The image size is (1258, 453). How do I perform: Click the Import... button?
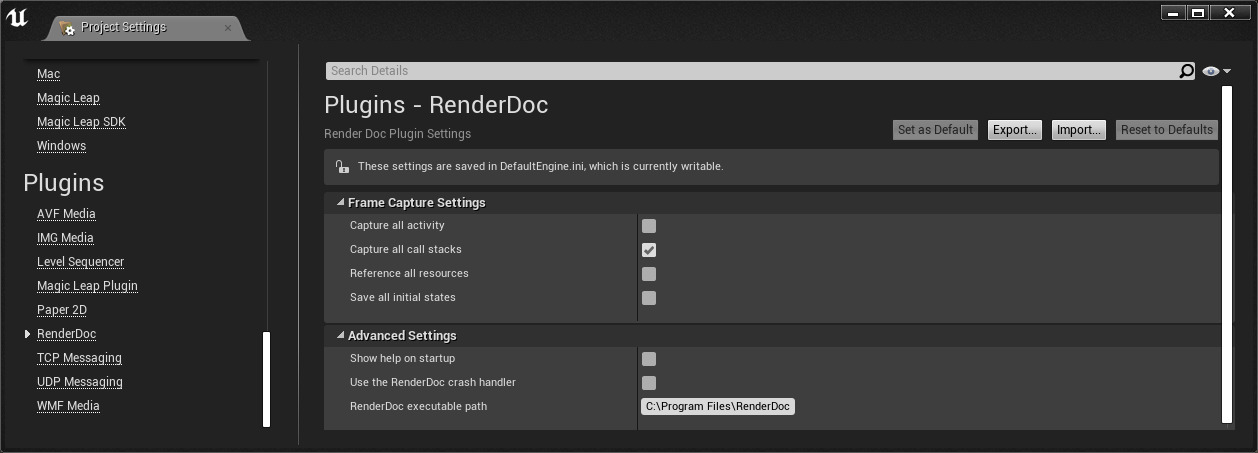1078,130
